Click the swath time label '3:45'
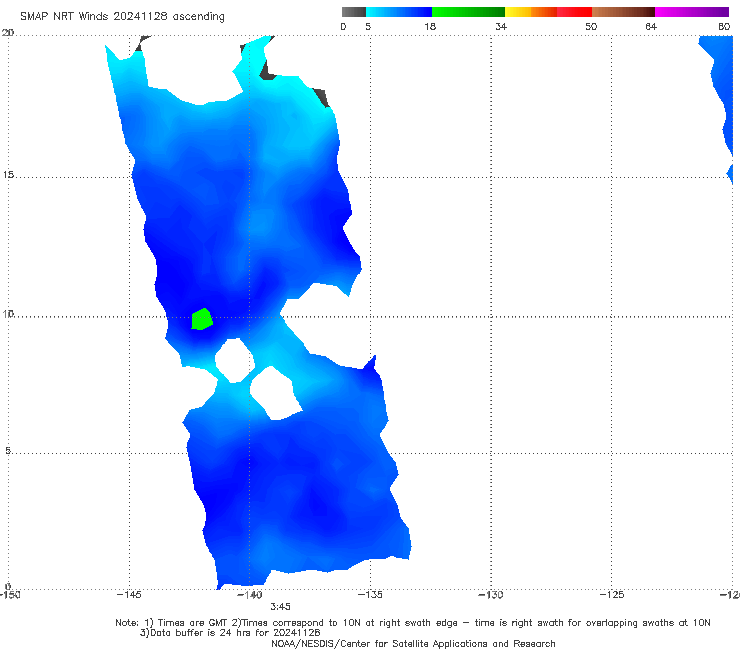Viewport: 740px width, 650px height. pos(280,607)
